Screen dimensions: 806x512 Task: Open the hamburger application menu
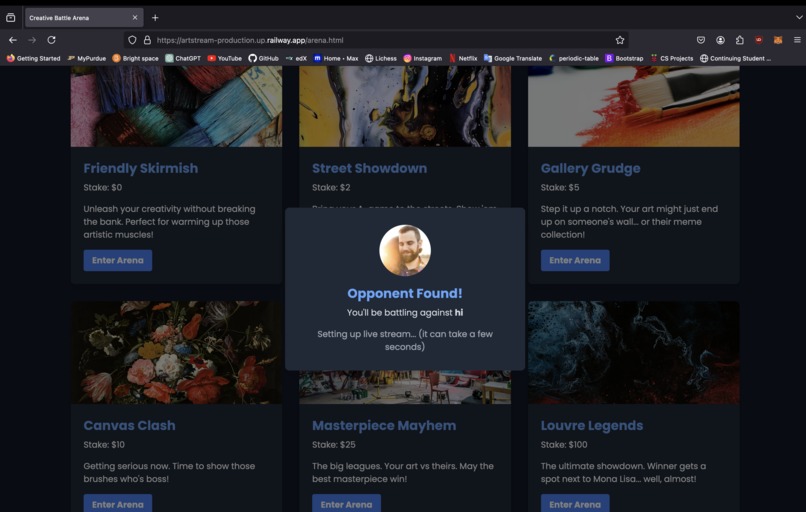(797, 40)
